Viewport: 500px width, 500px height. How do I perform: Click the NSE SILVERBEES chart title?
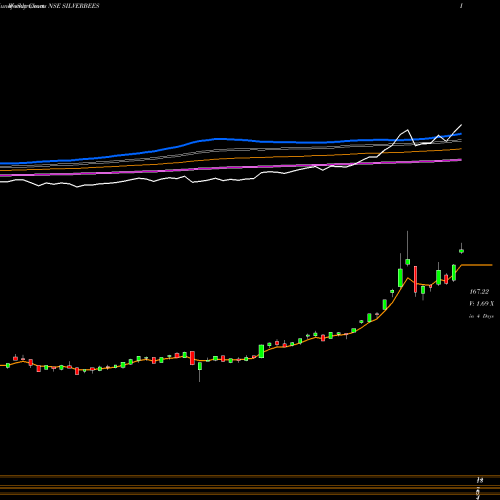[x=74, y=6]
